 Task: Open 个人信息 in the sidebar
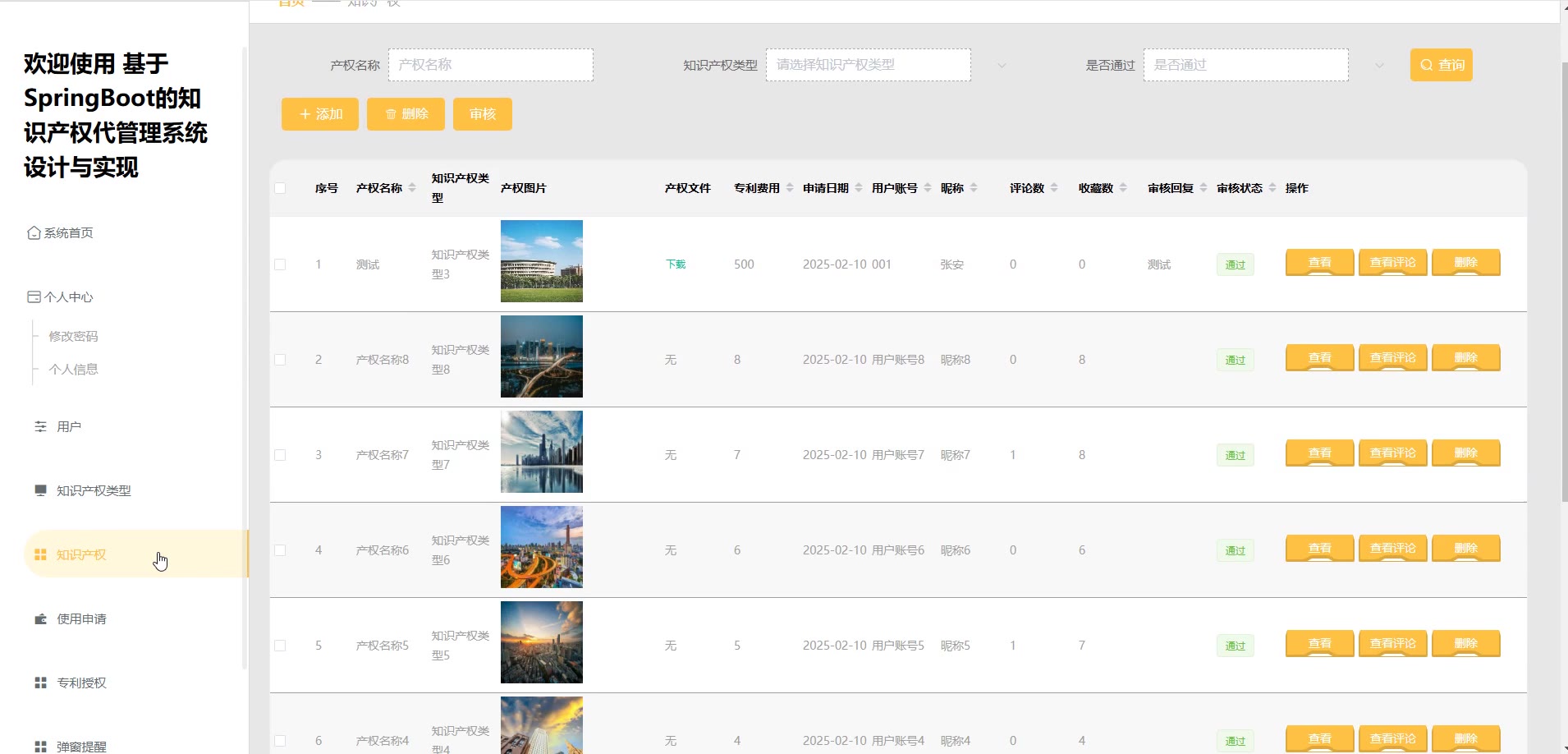coord(73,370)
